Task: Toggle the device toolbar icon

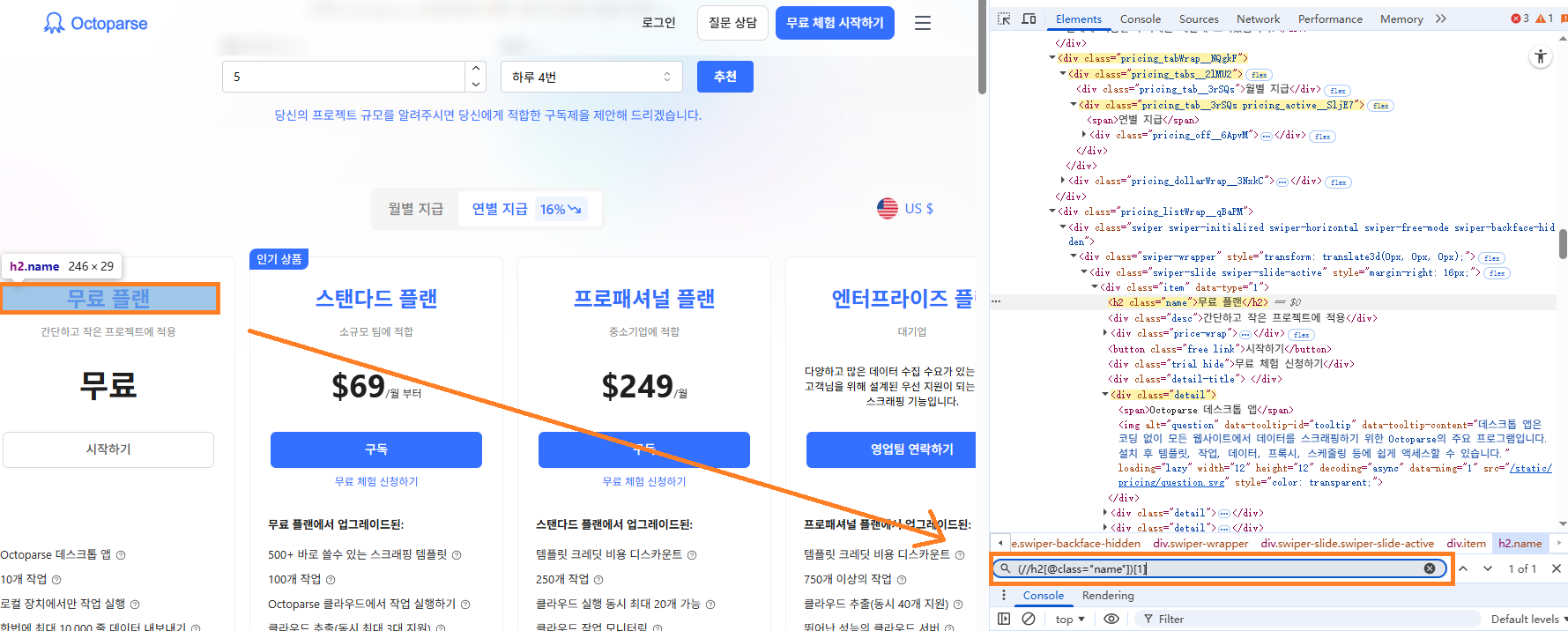Action: pos(1029,19)
